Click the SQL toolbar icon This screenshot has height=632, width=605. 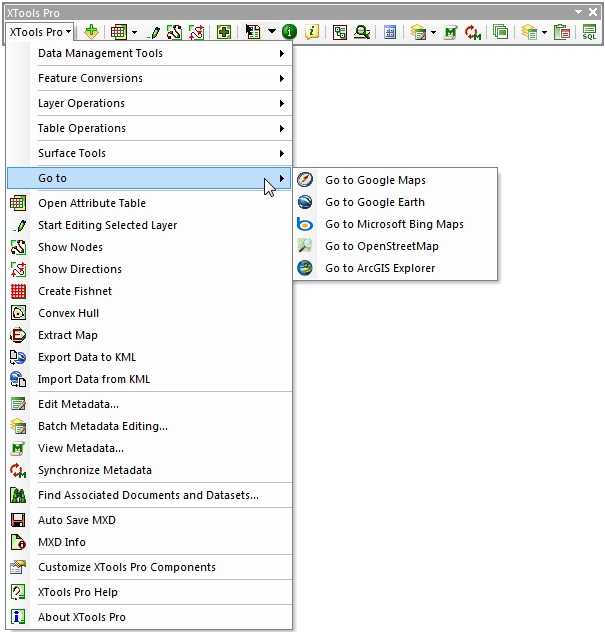(x=589, y=32)
